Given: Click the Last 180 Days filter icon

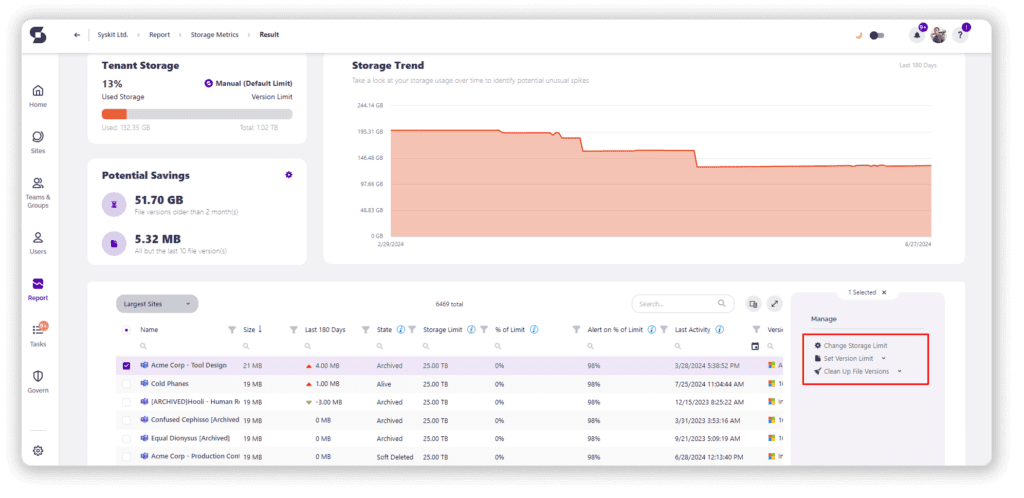Looking at the screenshot, I should click(366, 330).
